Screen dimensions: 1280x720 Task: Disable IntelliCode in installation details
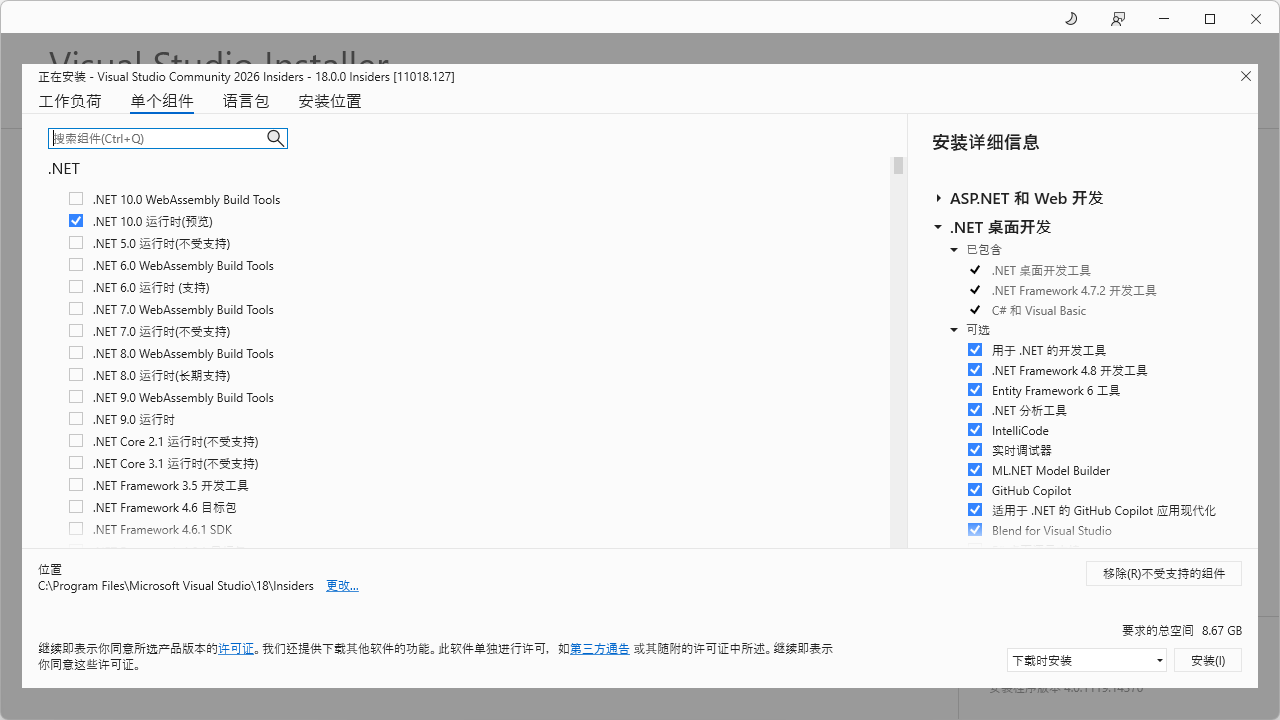975,430
